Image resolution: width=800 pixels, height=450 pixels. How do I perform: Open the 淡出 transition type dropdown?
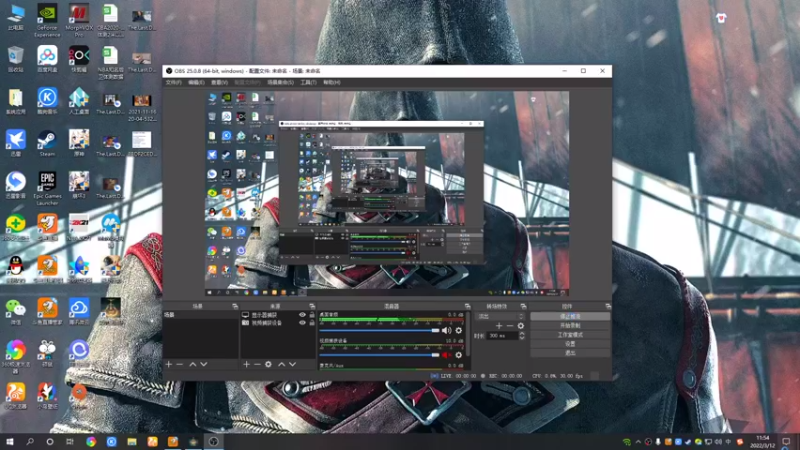coord(500,316)
